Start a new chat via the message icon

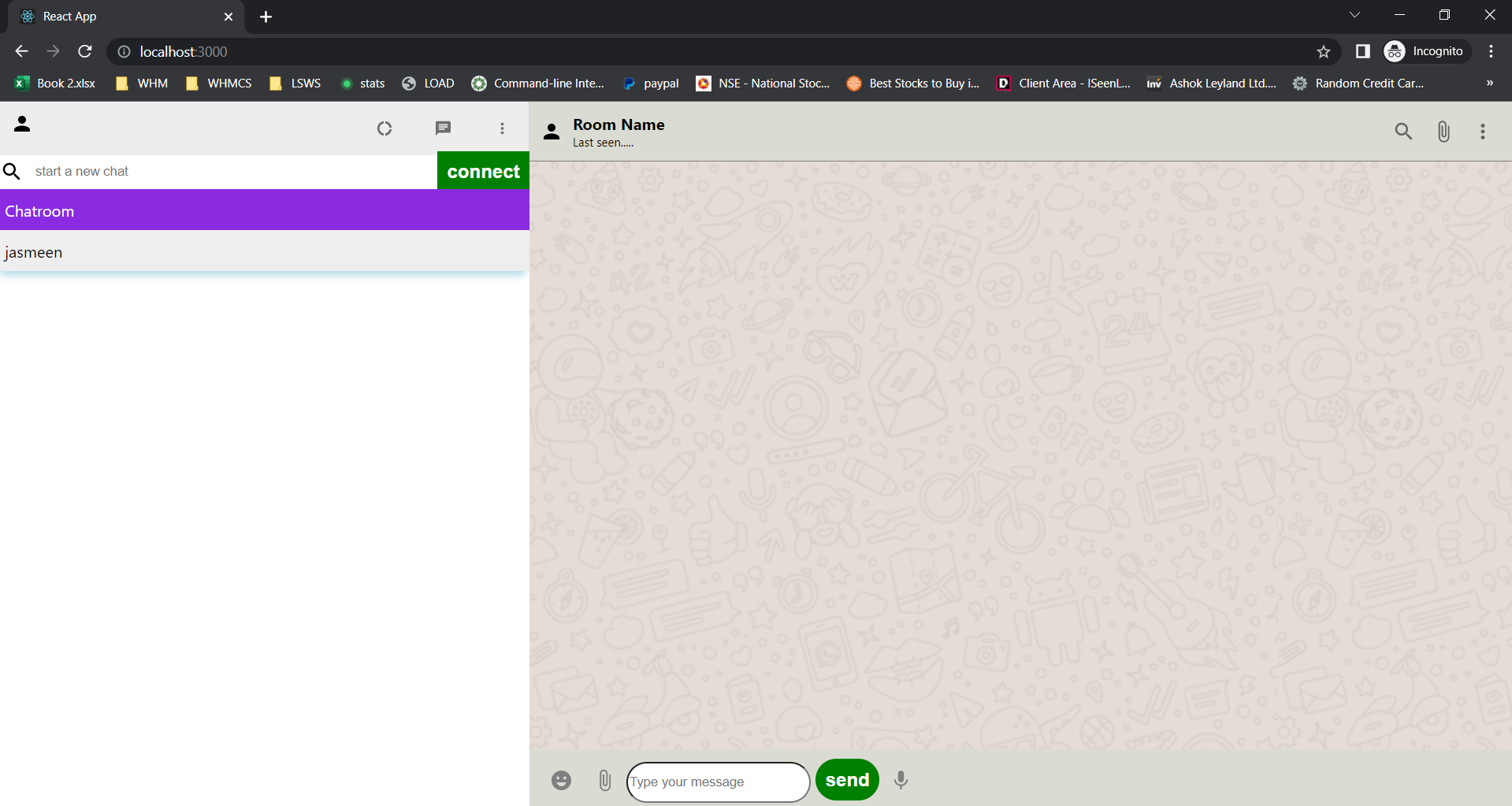(443, 128)
